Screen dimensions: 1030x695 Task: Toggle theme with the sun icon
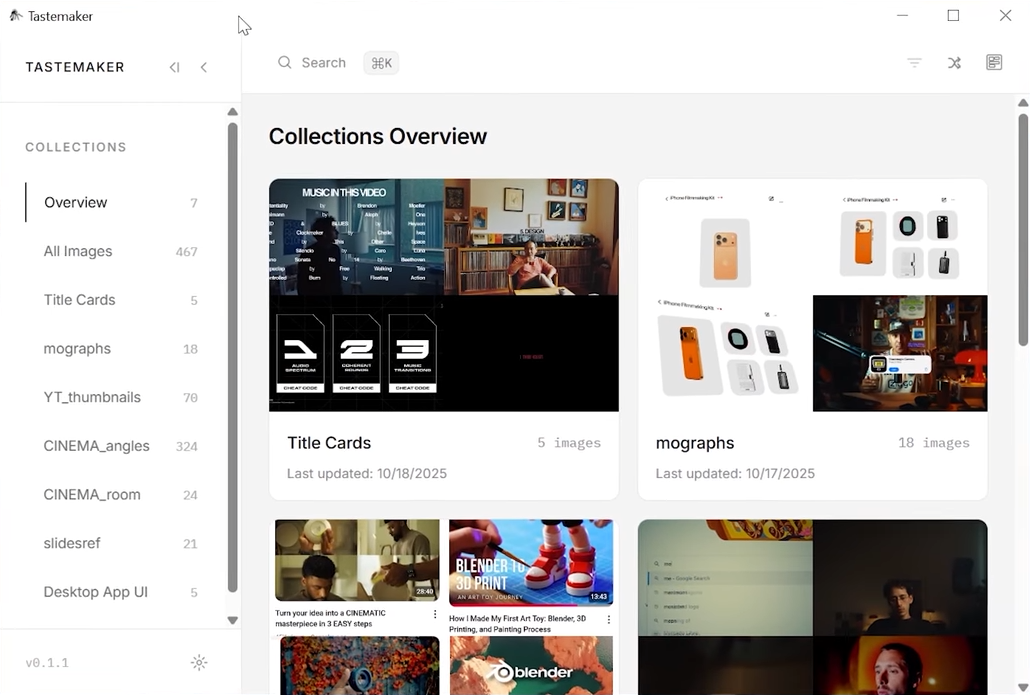pyautogui.click(x=199, y=662)
